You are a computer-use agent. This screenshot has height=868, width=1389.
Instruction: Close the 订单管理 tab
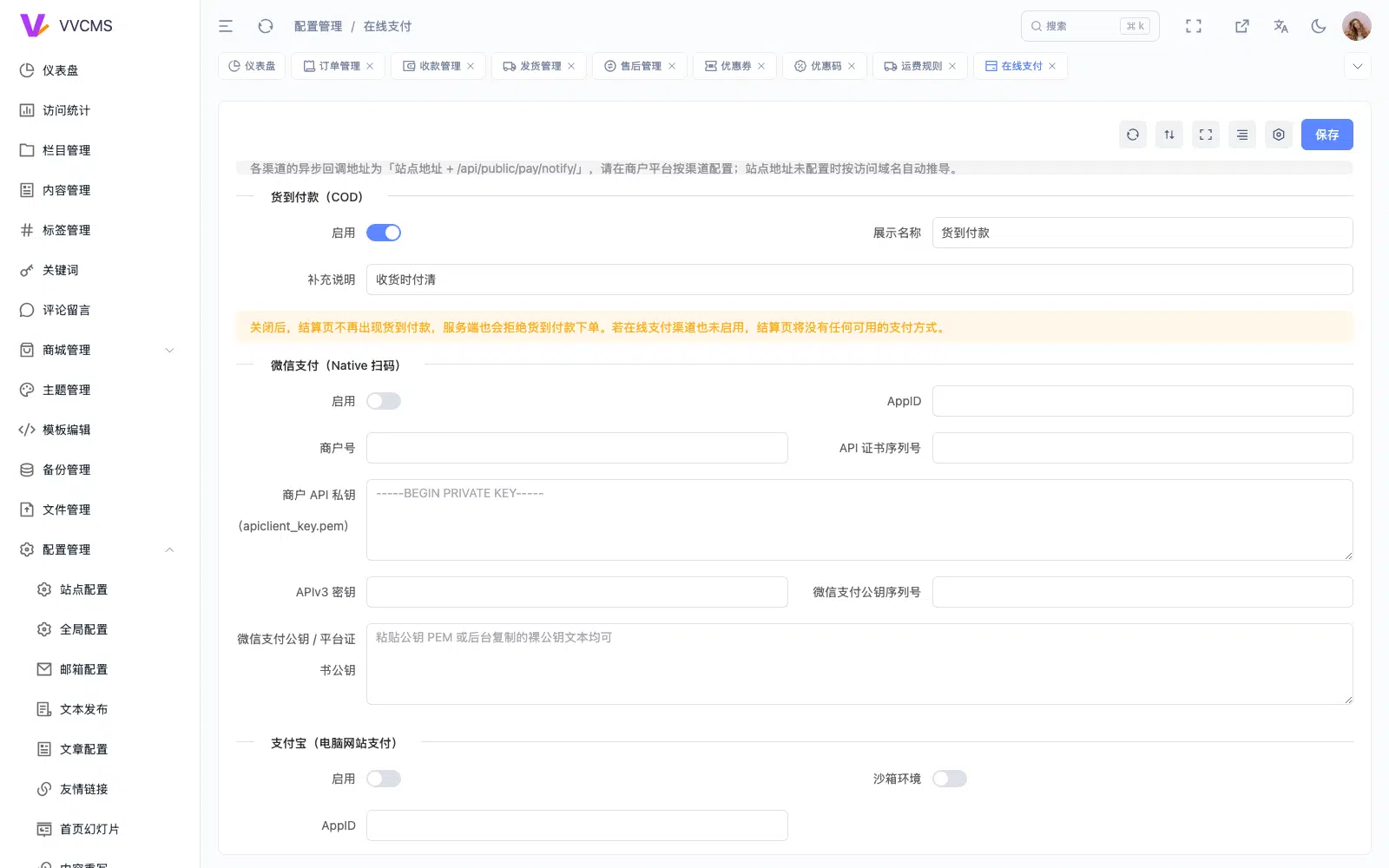(370, 66)
